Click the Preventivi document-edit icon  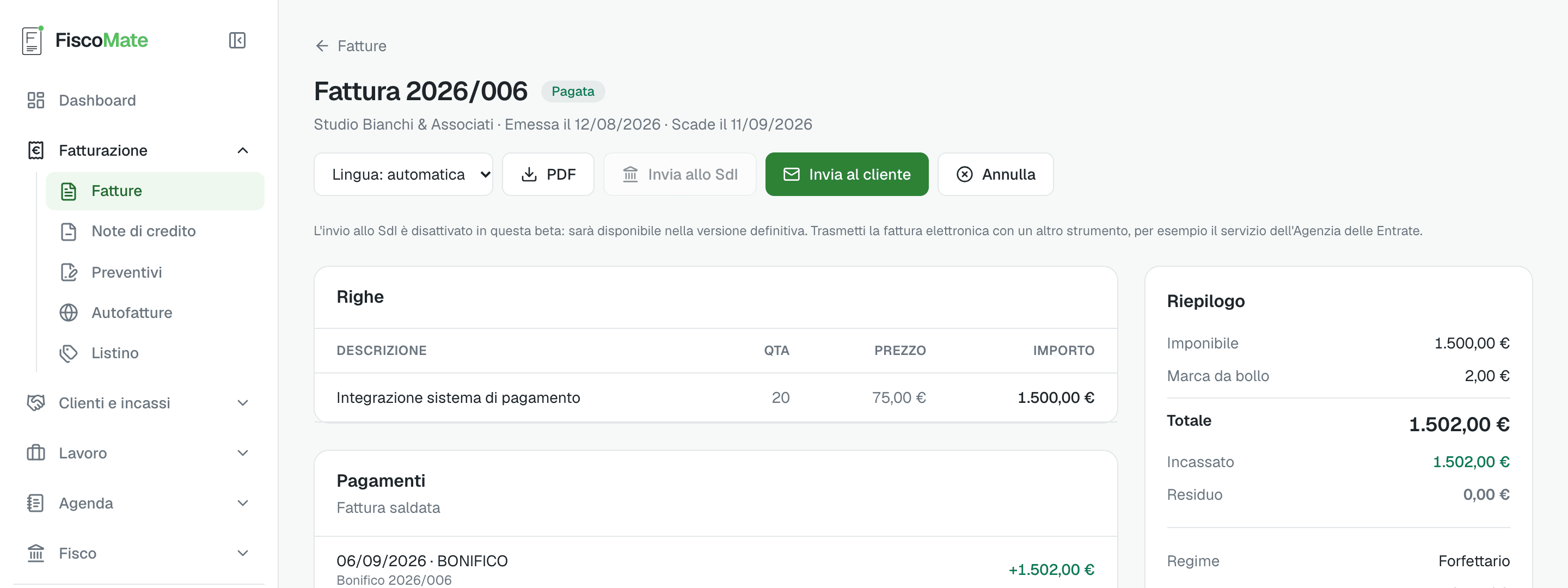(69, 272)
